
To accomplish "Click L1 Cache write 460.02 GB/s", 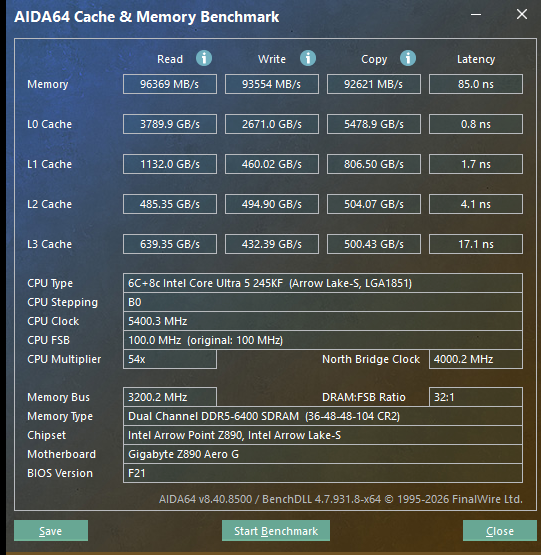I will click(272, 164).
